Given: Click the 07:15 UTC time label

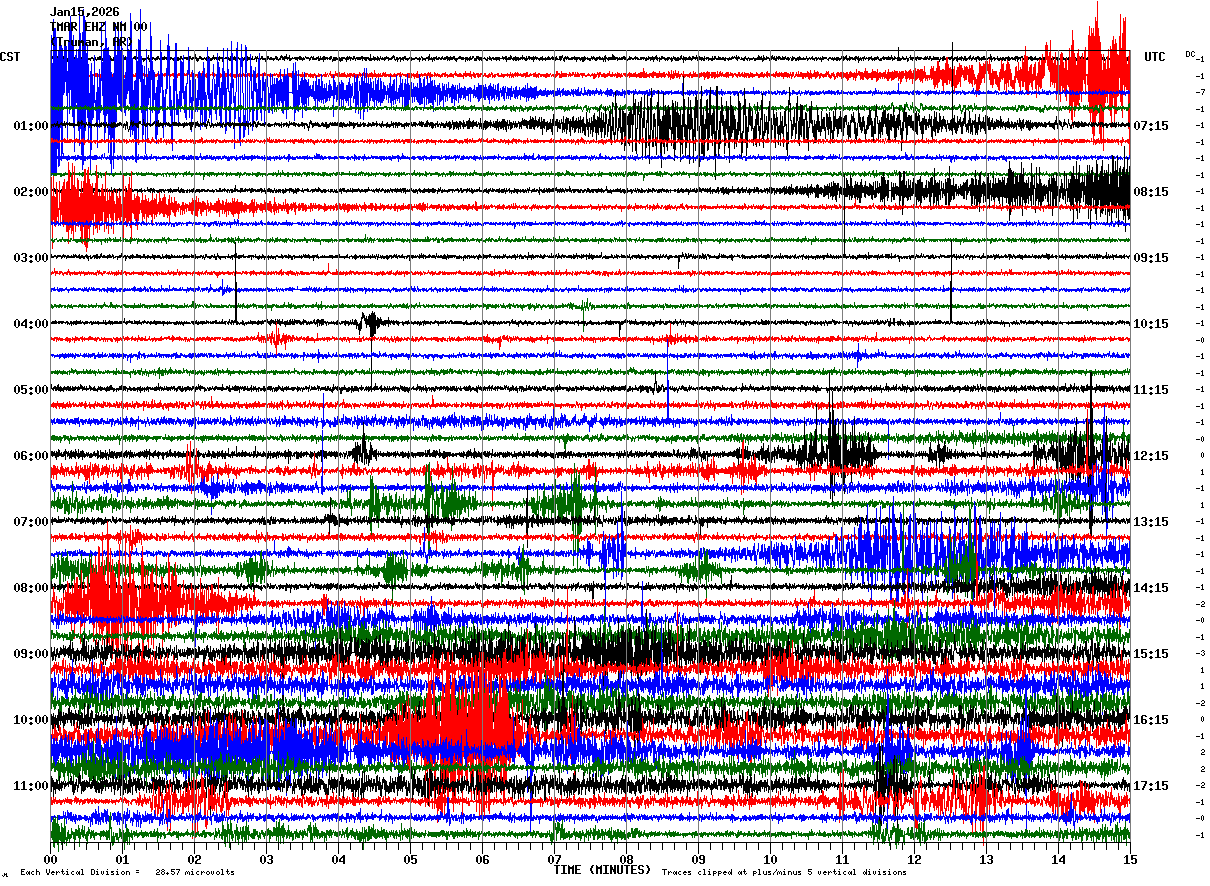Looking at the screenshot, I should point(1151,126).
